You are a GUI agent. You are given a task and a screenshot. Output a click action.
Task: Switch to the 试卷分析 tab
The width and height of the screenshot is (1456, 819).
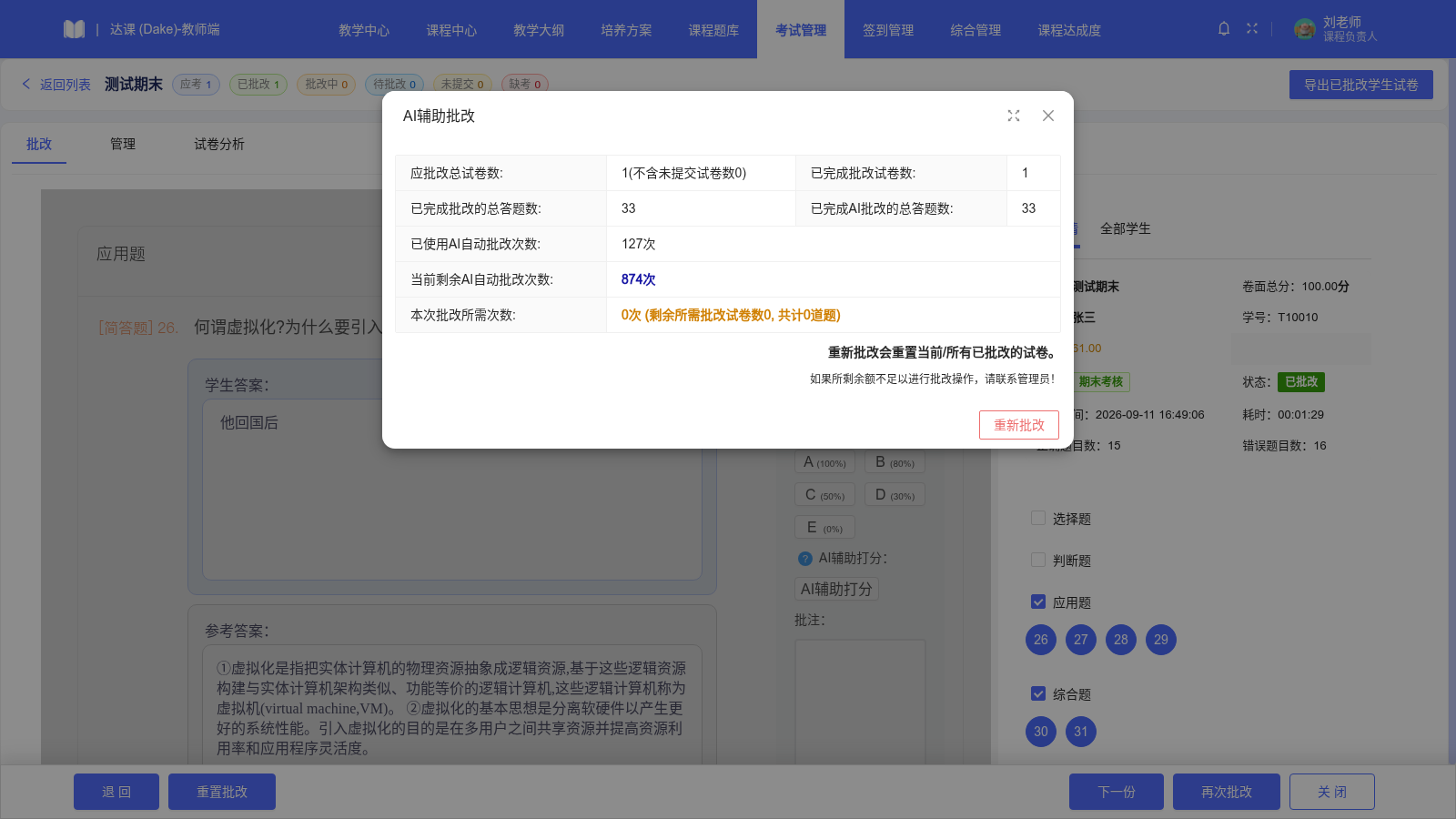point(219,144)
